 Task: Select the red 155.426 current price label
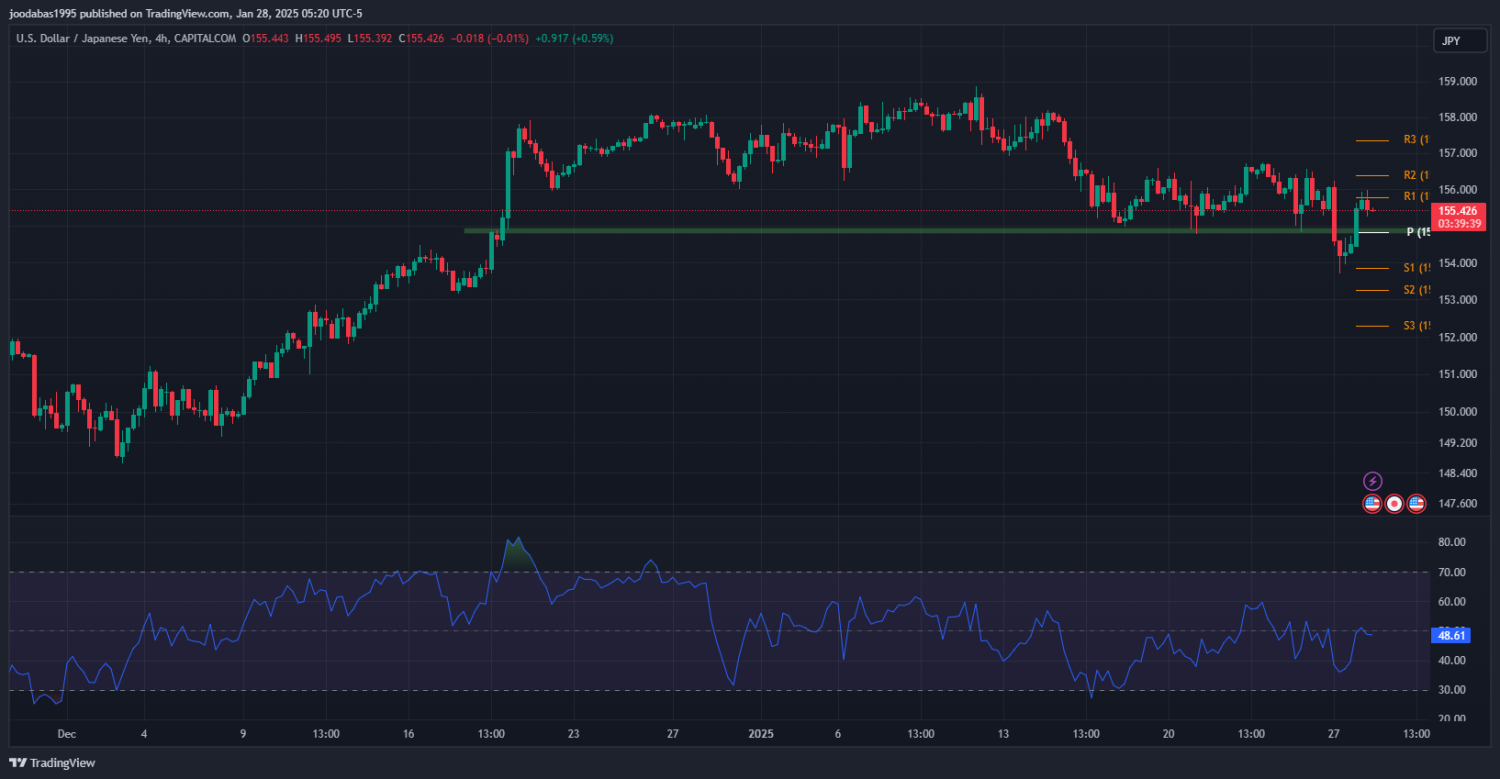click(x=1455, y=211)
